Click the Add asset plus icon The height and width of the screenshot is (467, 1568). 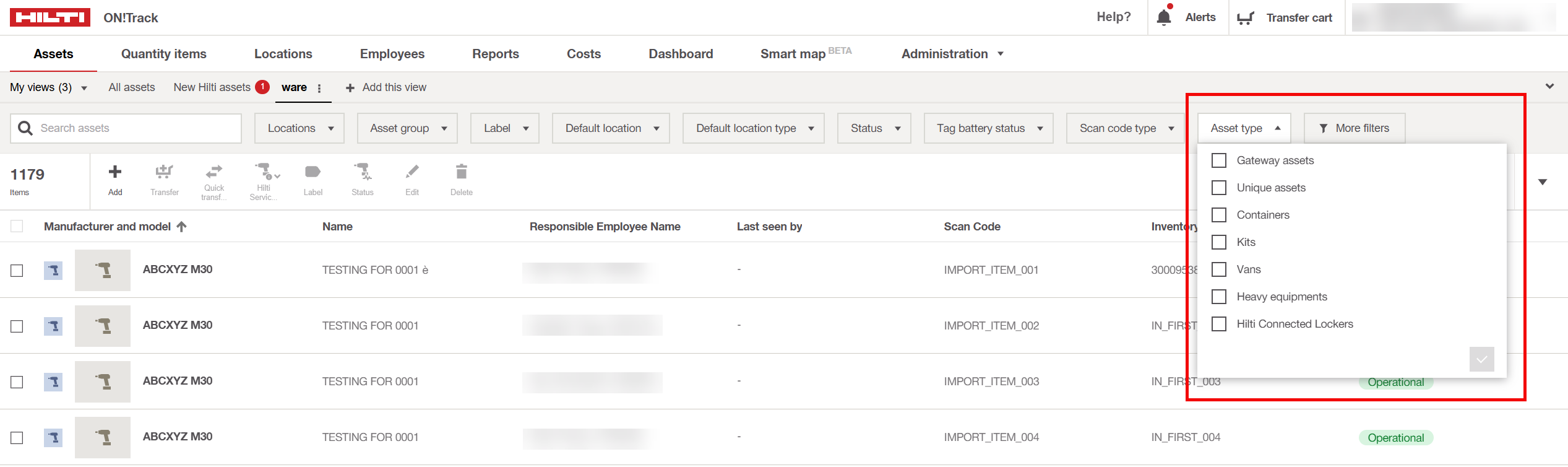114,172
